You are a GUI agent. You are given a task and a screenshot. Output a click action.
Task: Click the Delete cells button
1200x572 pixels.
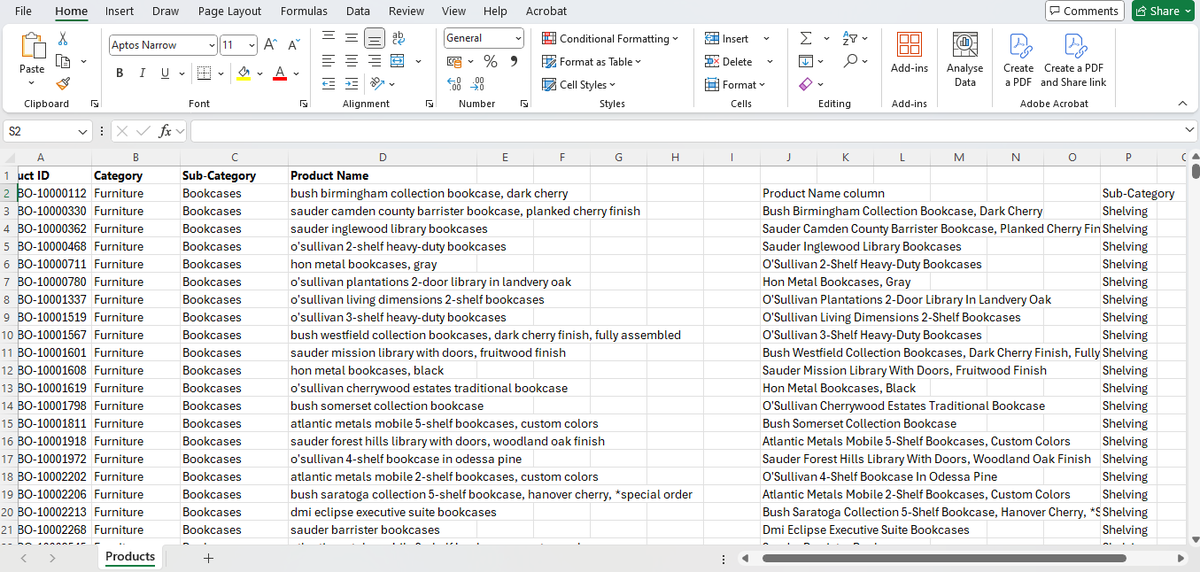tap(729, 61)
